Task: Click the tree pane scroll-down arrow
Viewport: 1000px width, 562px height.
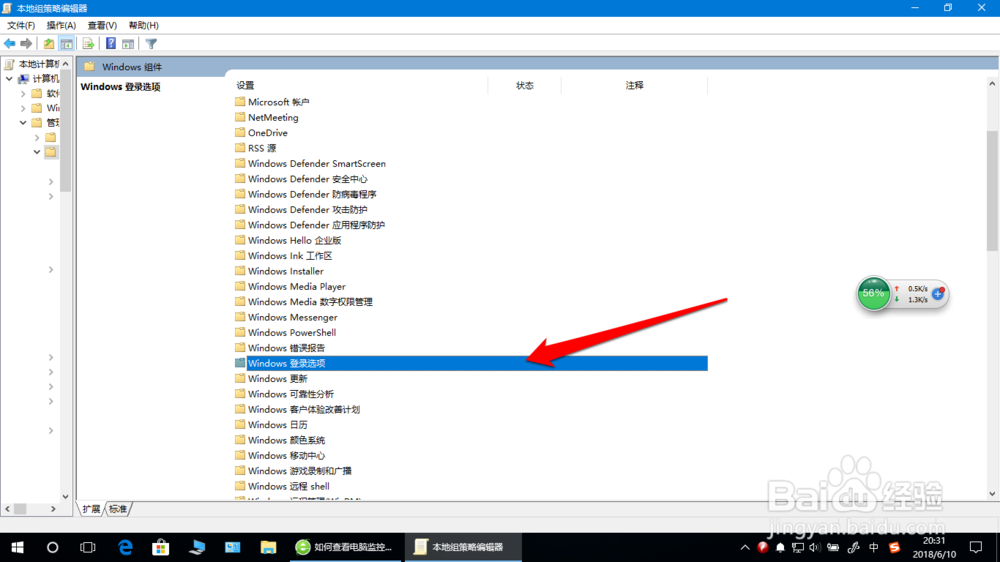Action: (65, 496)
